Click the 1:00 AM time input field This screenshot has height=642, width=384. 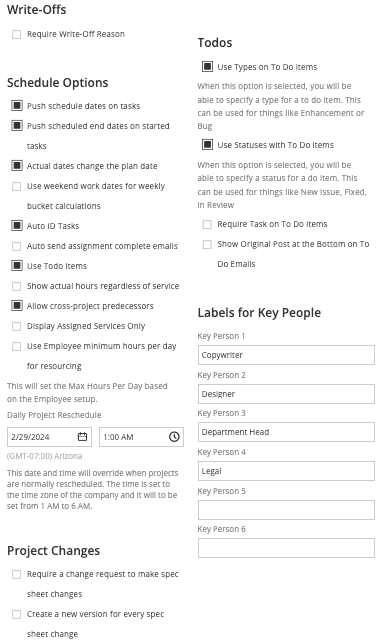click(141, 437)
